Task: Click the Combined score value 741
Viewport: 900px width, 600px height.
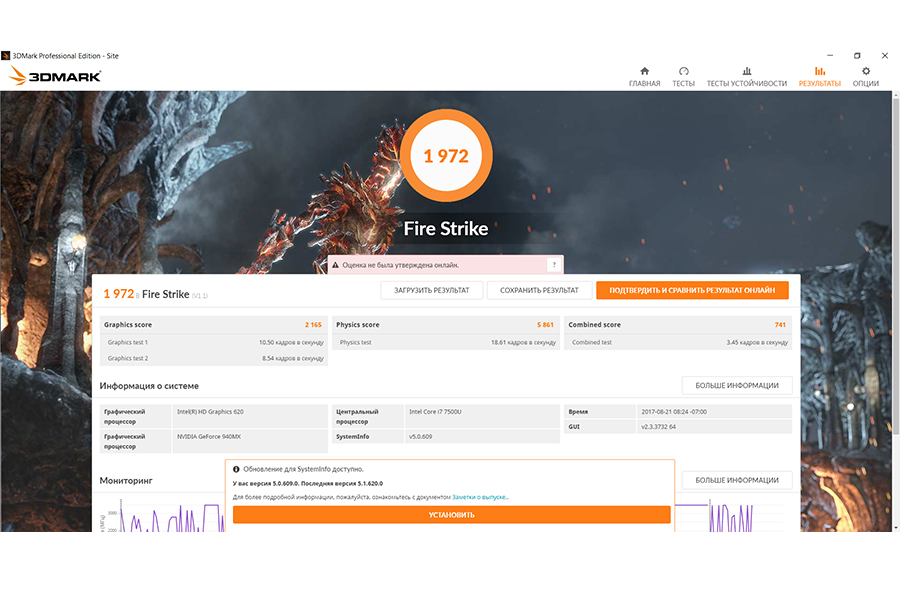Action: (x=780, y=325)
